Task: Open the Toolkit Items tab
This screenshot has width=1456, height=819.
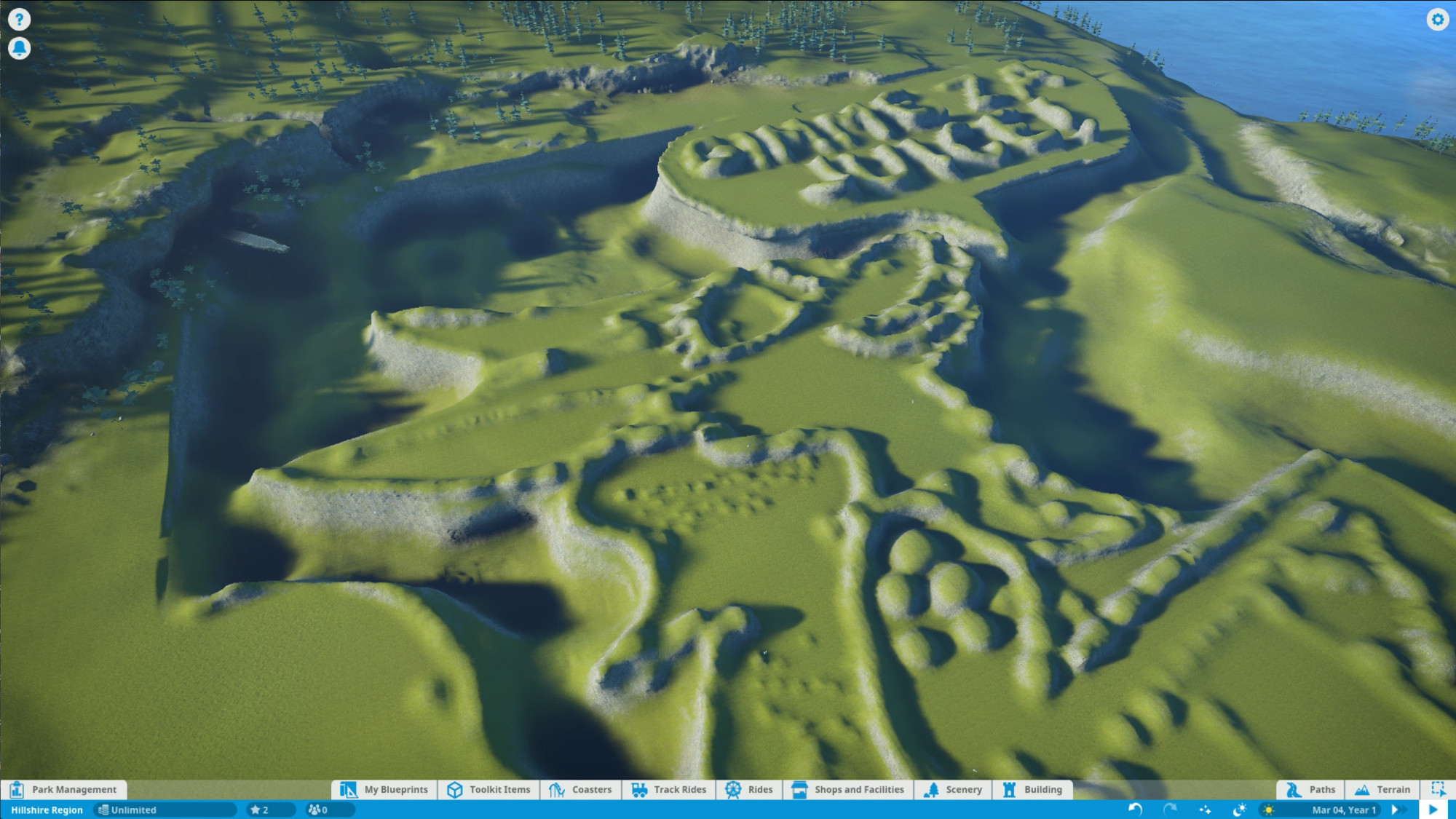Action: point(488,790)
